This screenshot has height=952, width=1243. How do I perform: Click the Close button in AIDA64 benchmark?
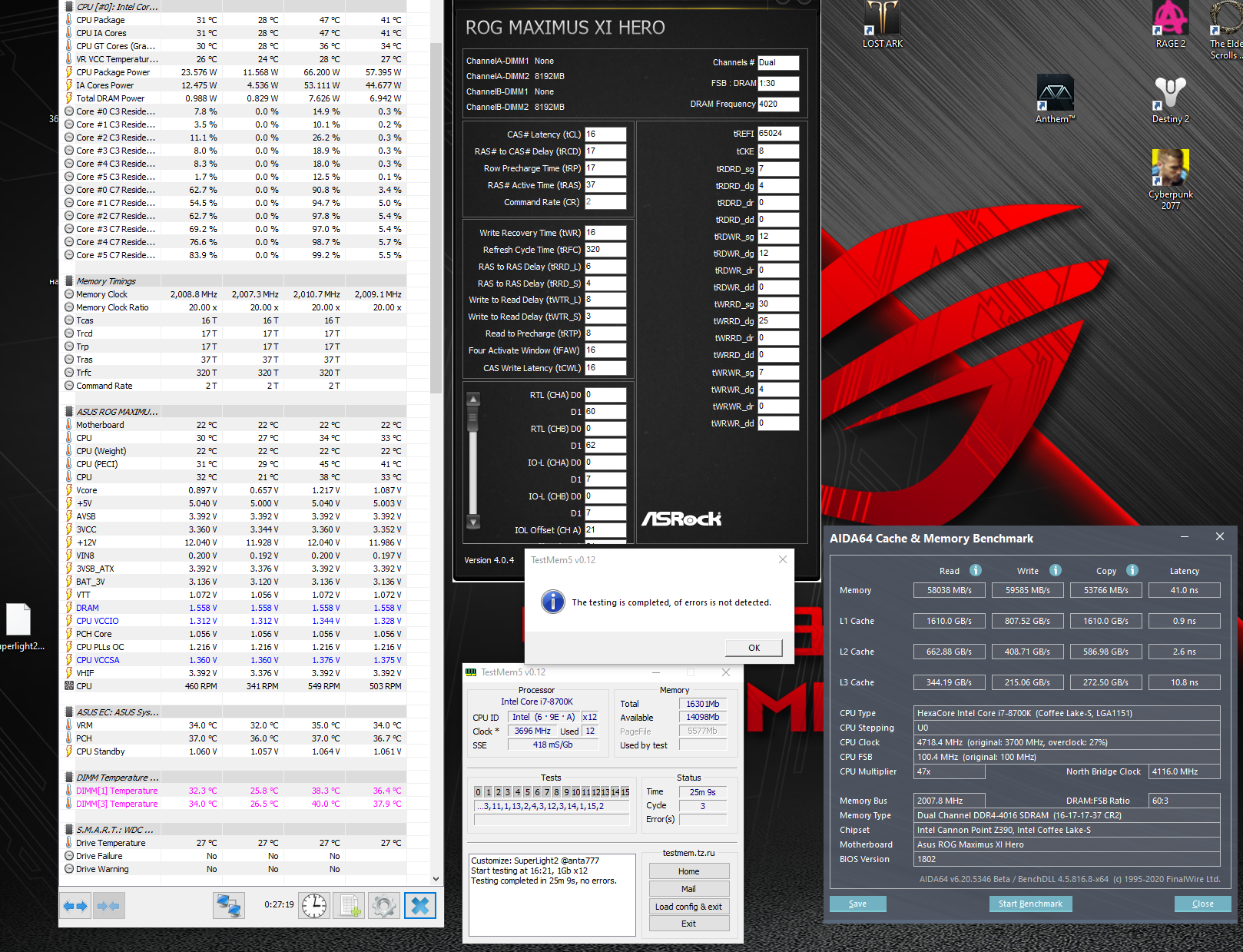(1202, 904)
